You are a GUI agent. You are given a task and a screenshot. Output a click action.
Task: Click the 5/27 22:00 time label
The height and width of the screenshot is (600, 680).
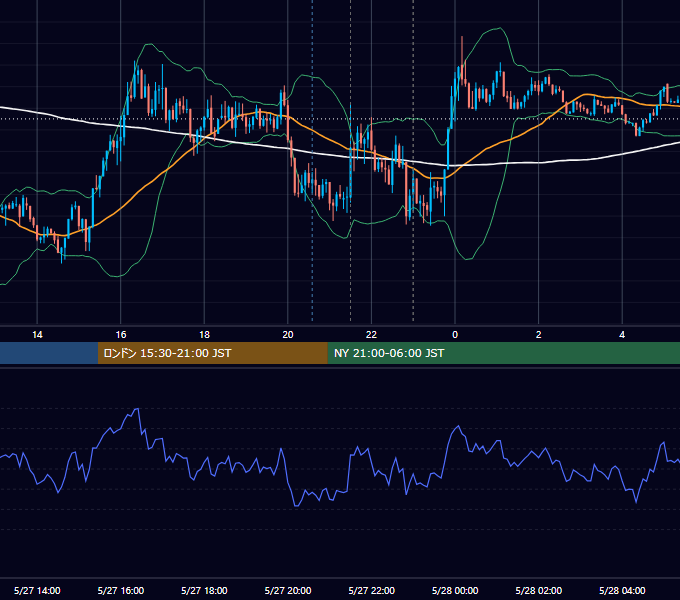[x=372, y=590]
